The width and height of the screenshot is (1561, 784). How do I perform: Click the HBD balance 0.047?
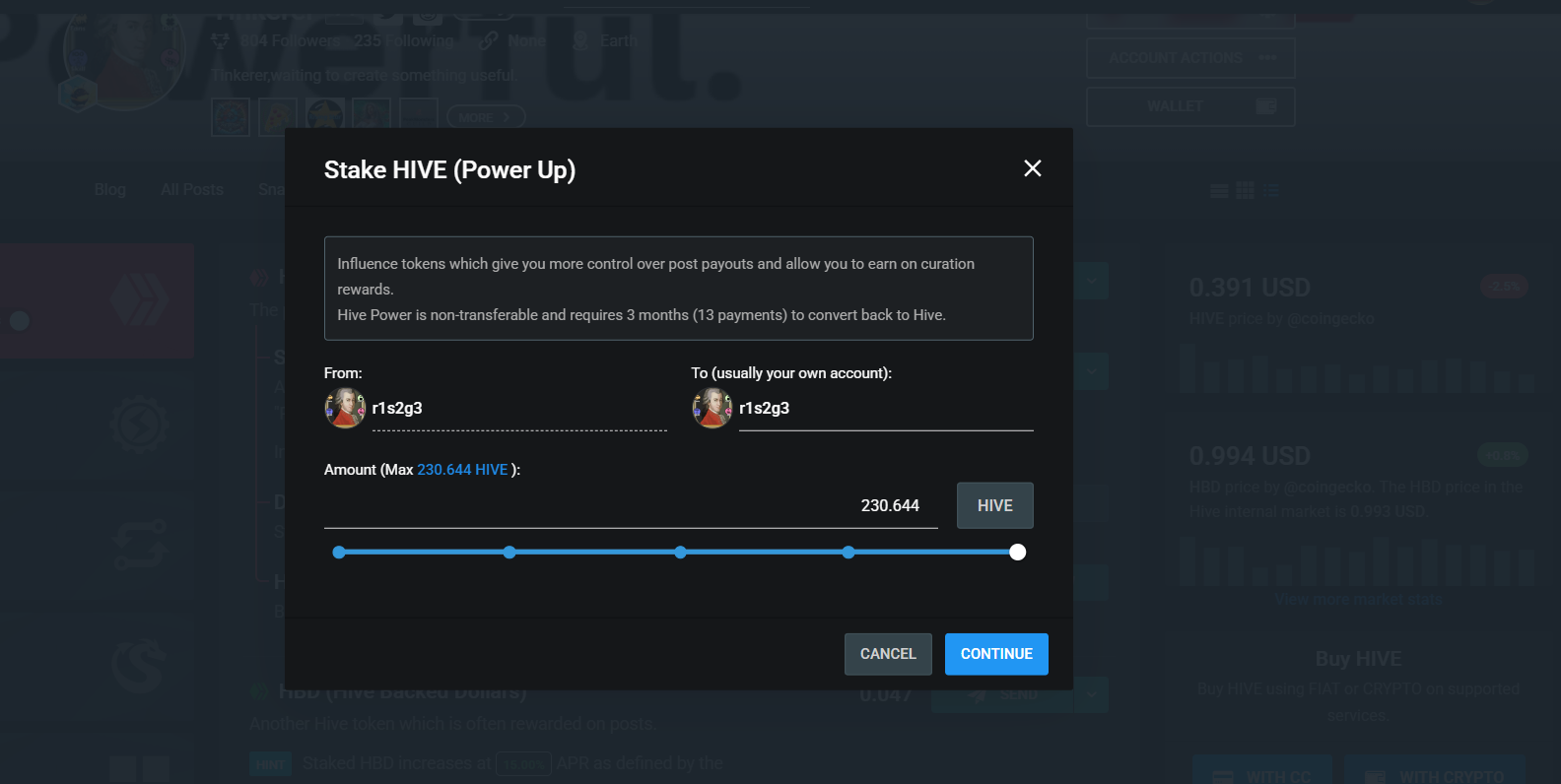click(886, 694)
